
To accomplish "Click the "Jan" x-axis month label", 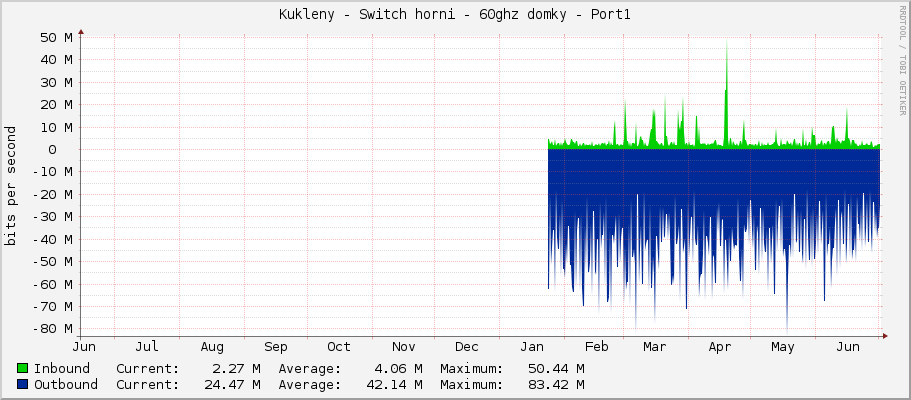I will coord(532,347).
